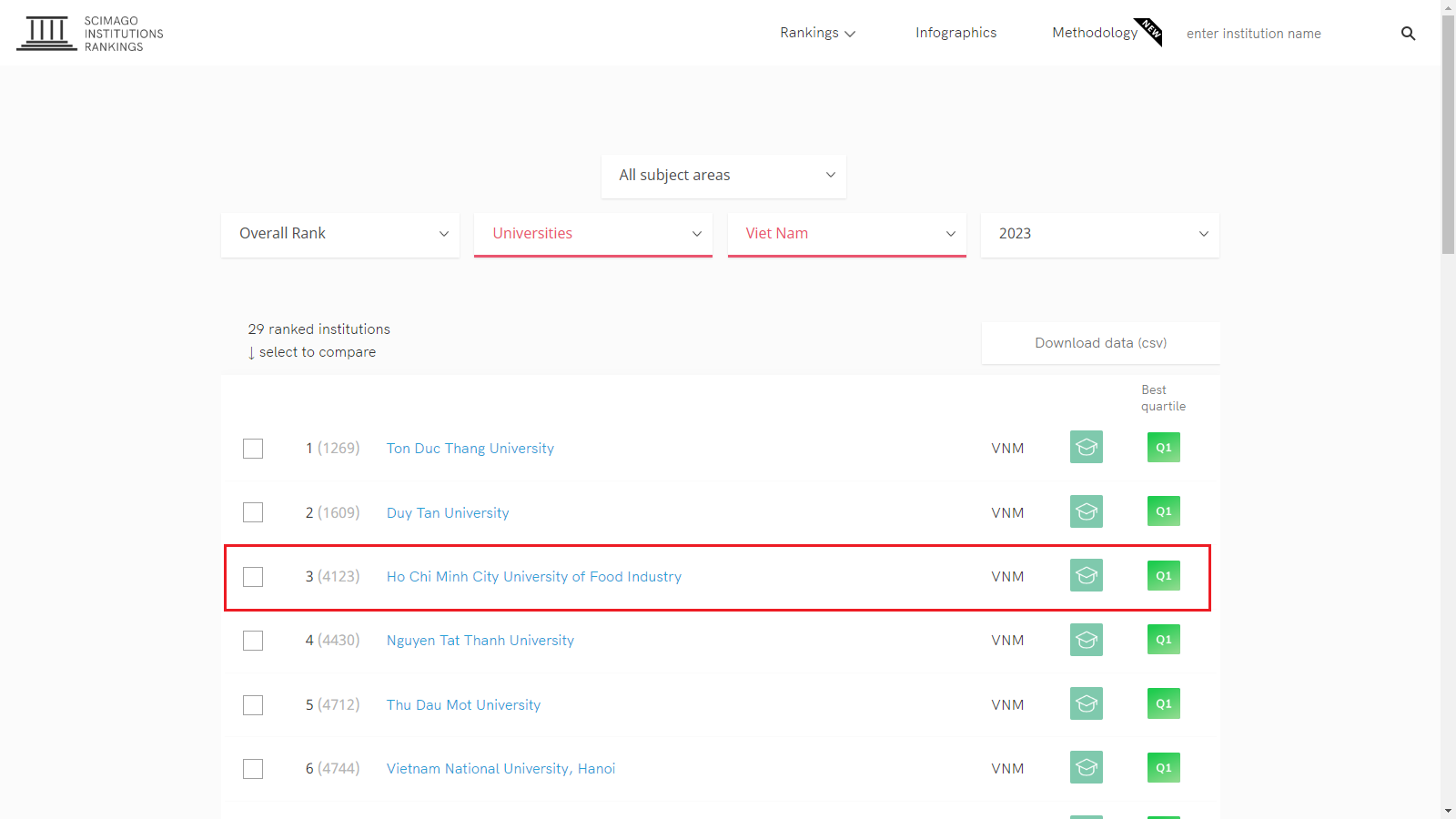Open Ton Duc Thang University link
This screenshot has width=1456, height=819.
pyautogui.click(x=470, y=449)
